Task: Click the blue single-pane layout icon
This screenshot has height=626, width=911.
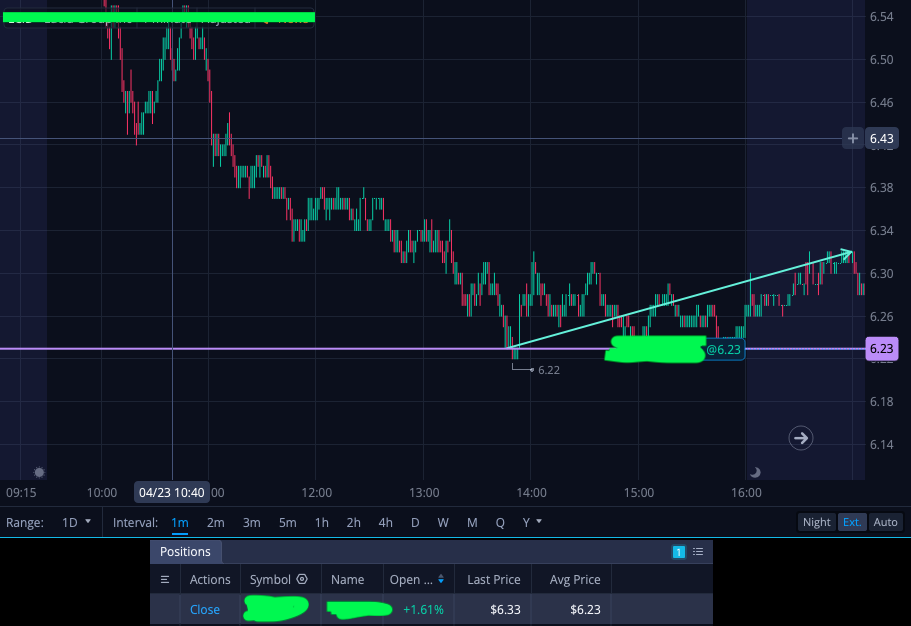Action: pos(679,552)
